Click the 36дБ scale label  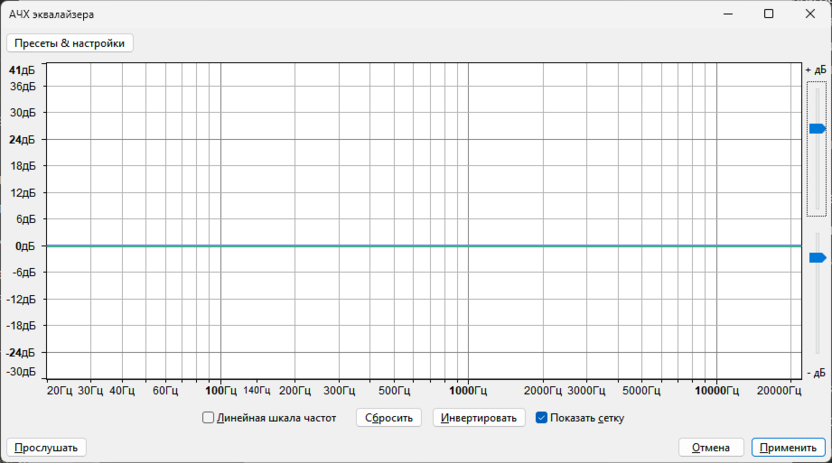pos(23,86)
